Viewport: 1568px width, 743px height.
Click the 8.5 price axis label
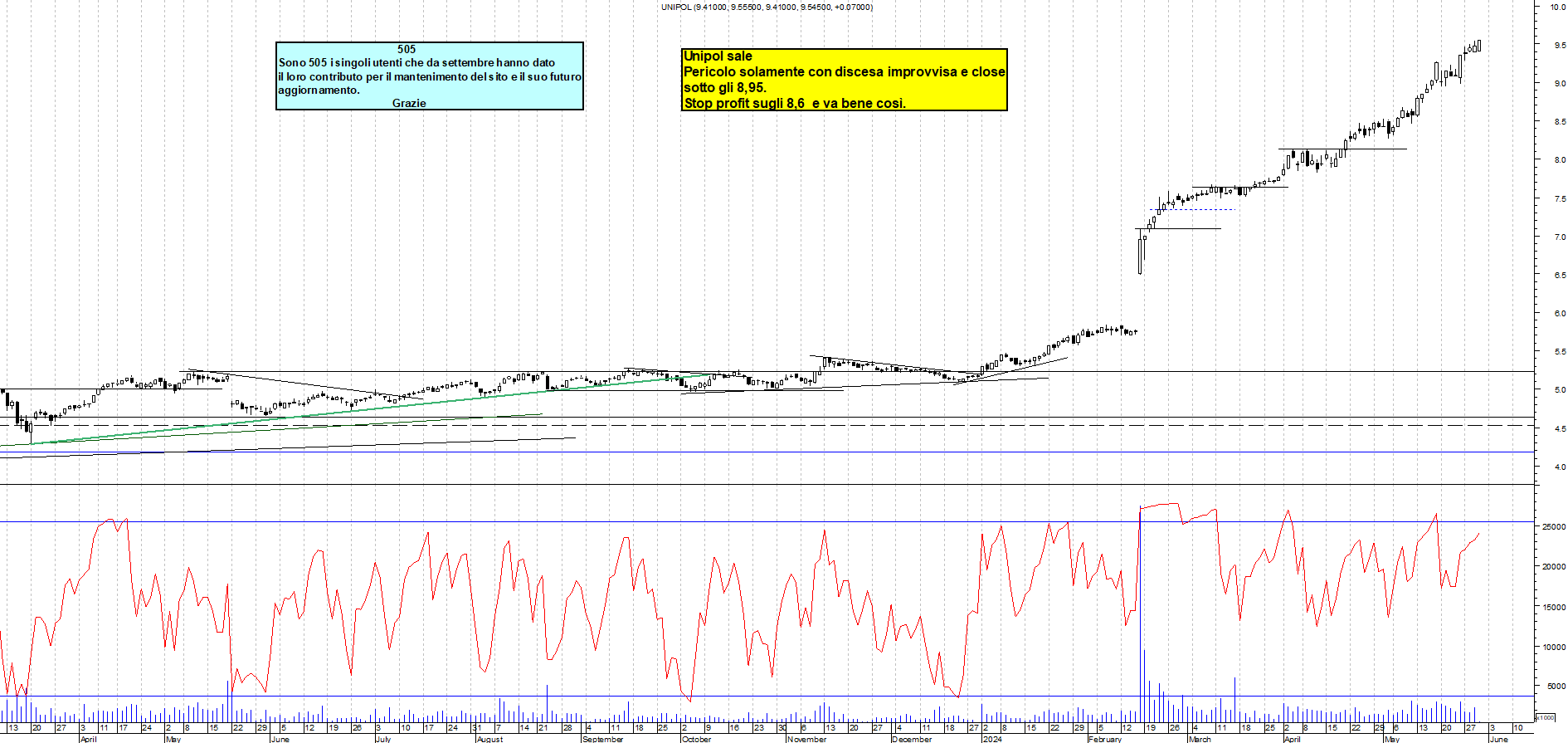point(1560,122)
